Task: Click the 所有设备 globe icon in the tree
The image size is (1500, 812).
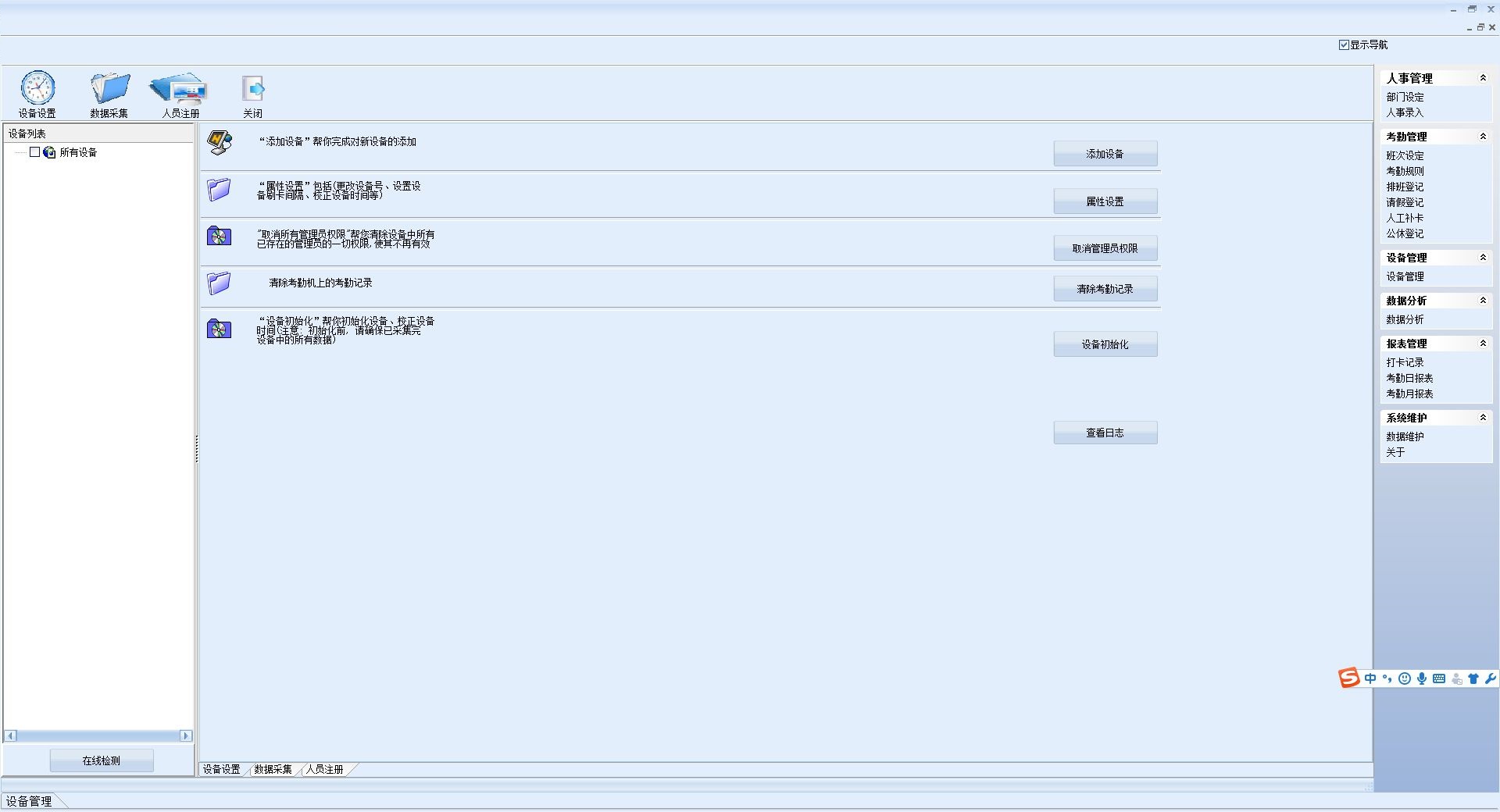Action: pyautogui.click(x=49, y=152)
